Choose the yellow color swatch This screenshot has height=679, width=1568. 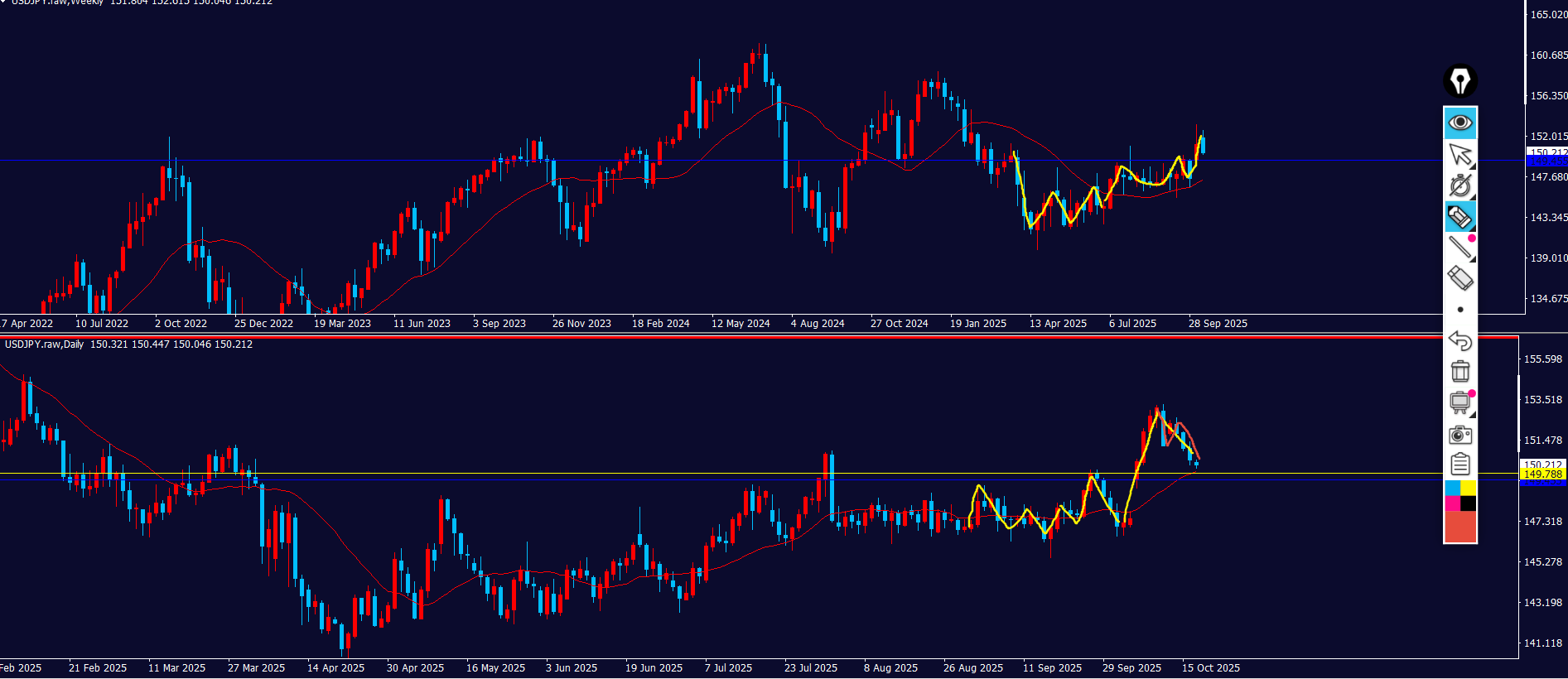1468,488
